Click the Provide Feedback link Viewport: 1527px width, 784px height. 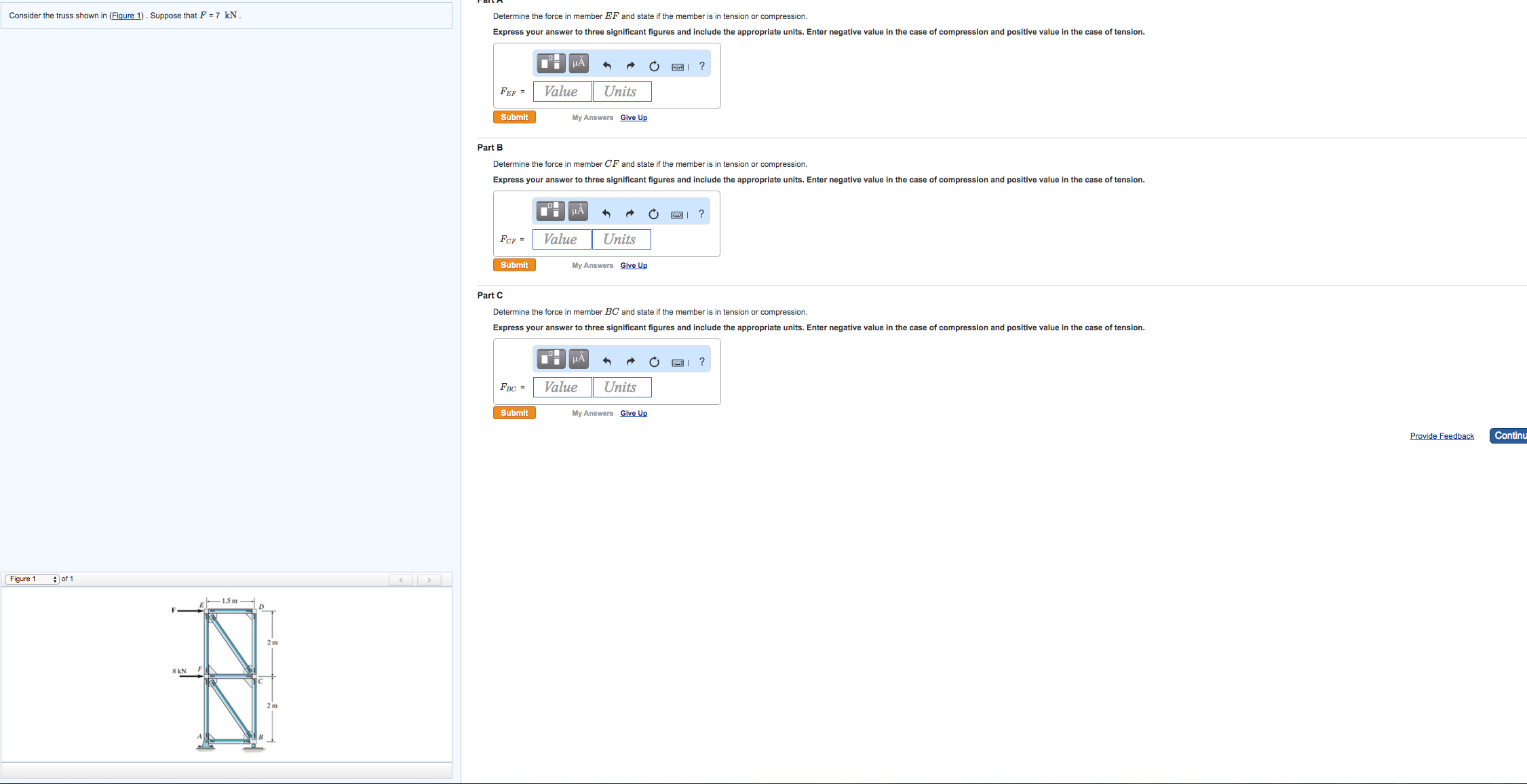(x=1442, y=436)
